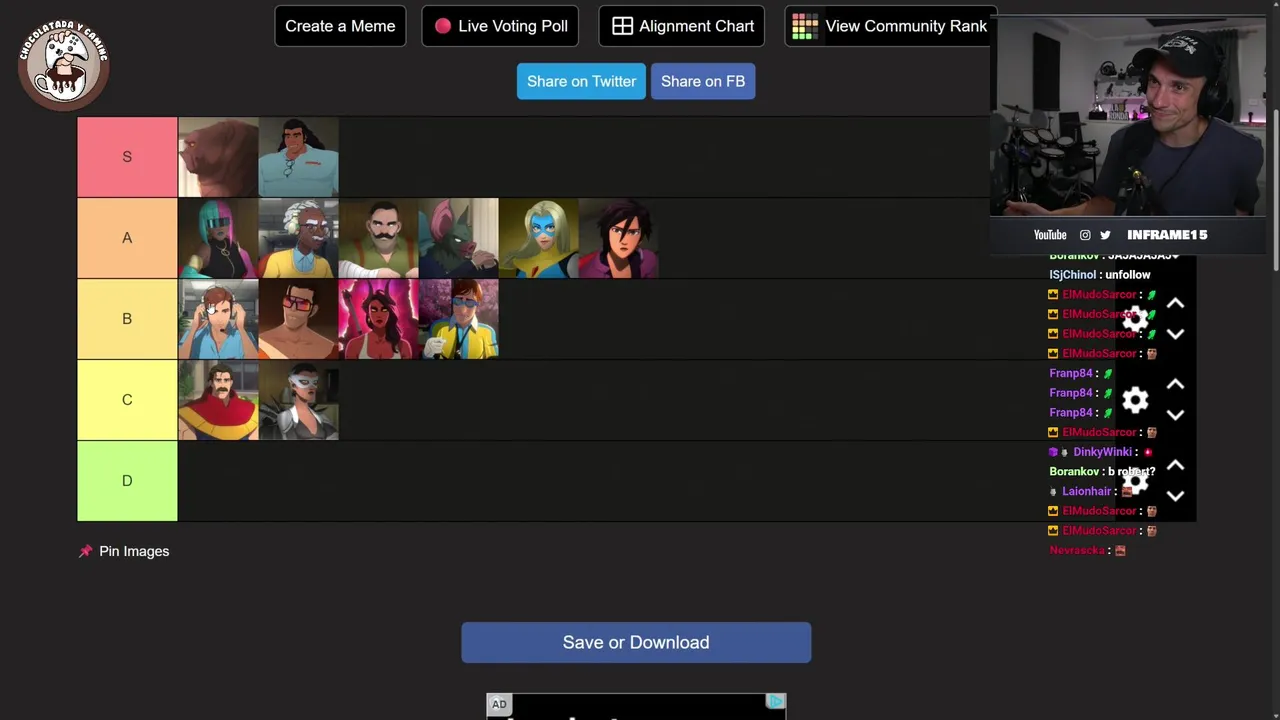The width and height of the screenshot is (1280, 720).
Task: Share the tier list on FB
Action: point(703,81)
